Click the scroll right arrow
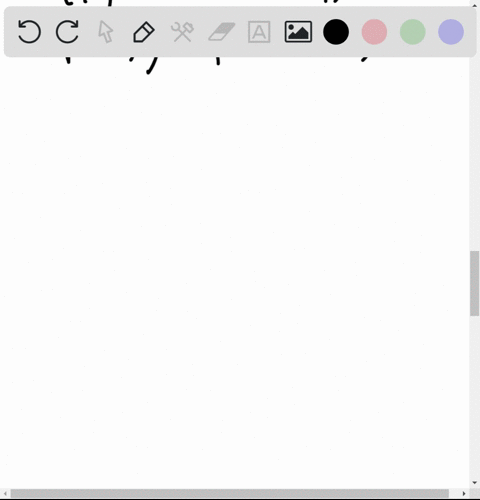Screen dimensions: 480x500 click(x=464, y=493)
